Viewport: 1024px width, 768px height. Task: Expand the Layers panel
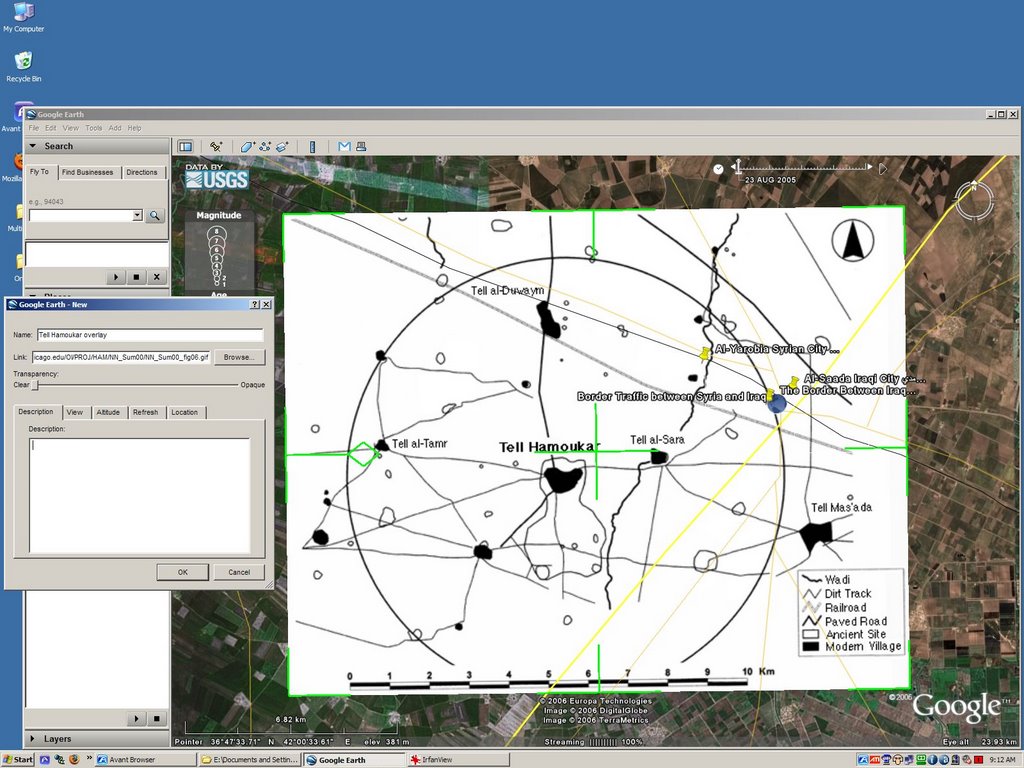coord(32,739)
